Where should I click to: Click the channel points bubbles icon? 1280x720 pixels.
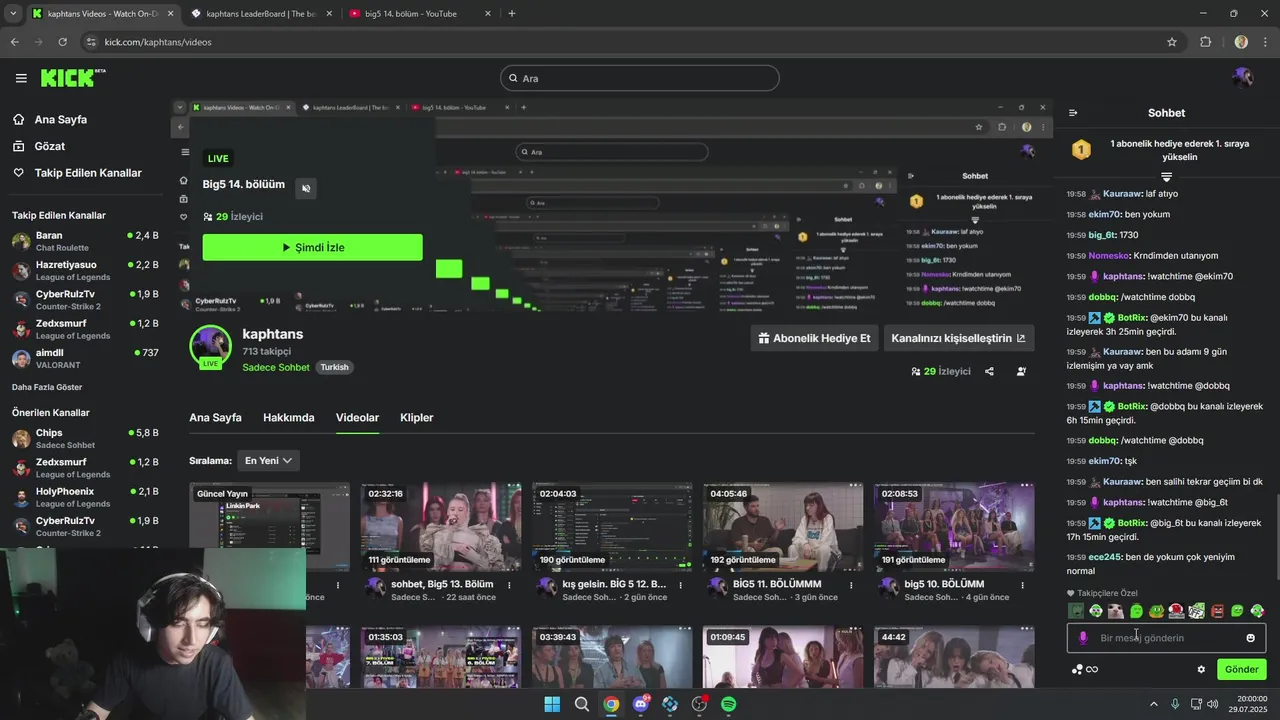click(x=1077, y=669)
